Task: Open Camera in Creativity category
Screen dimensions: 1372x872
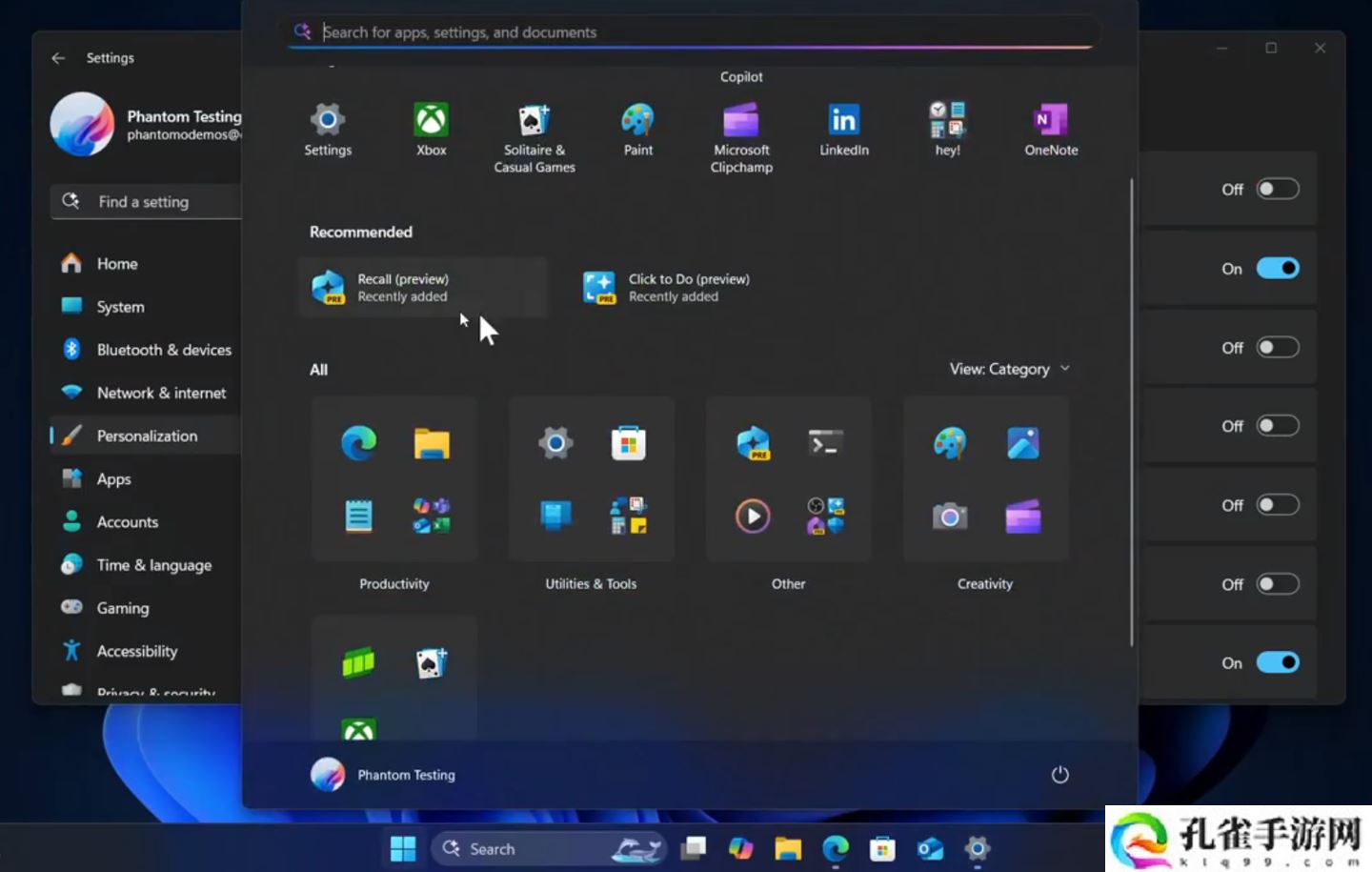Action: click(950, 516)
